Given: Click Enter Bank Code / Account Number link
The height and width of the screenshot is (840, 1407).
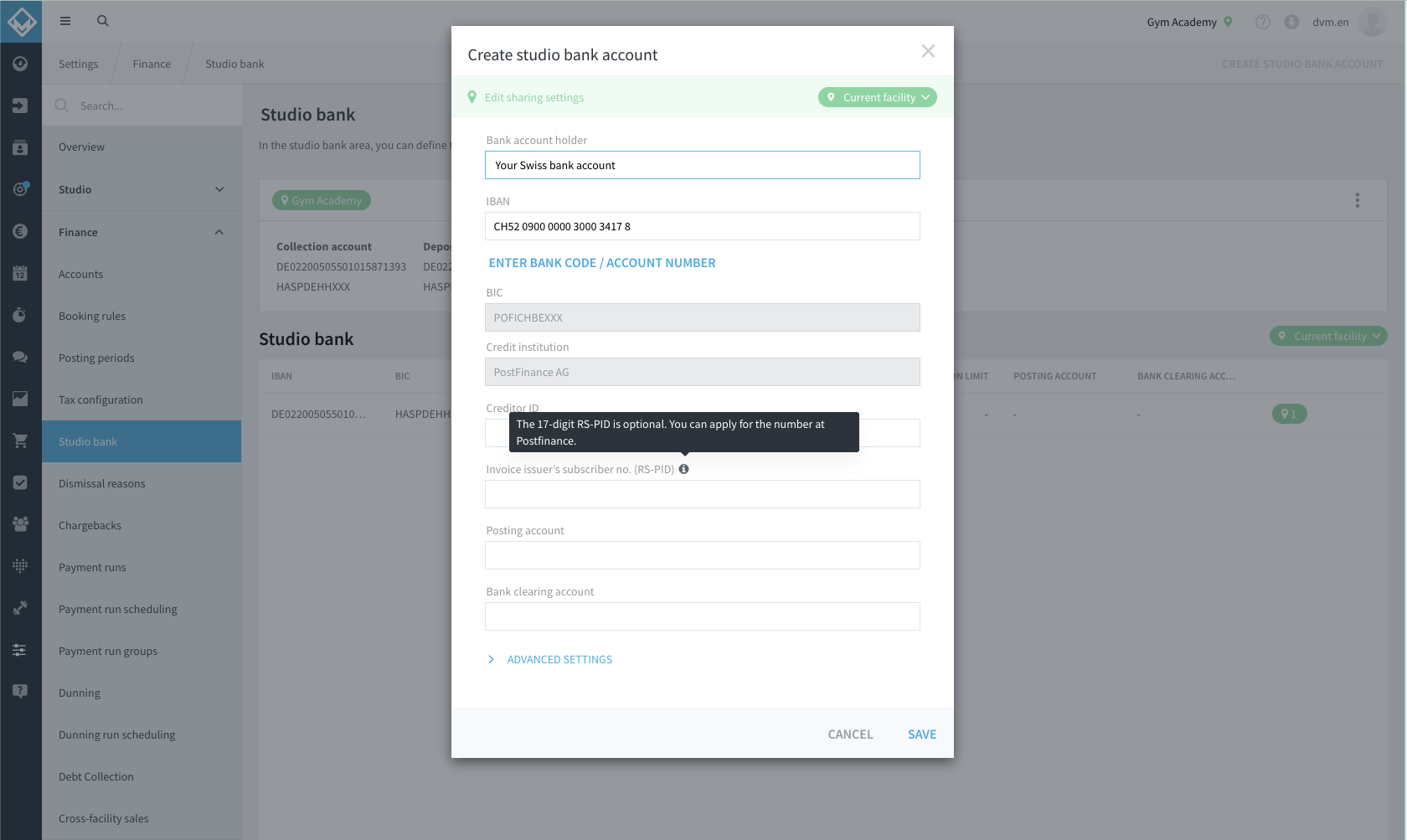Looking at the screenshot, I should tap(601, 262).
